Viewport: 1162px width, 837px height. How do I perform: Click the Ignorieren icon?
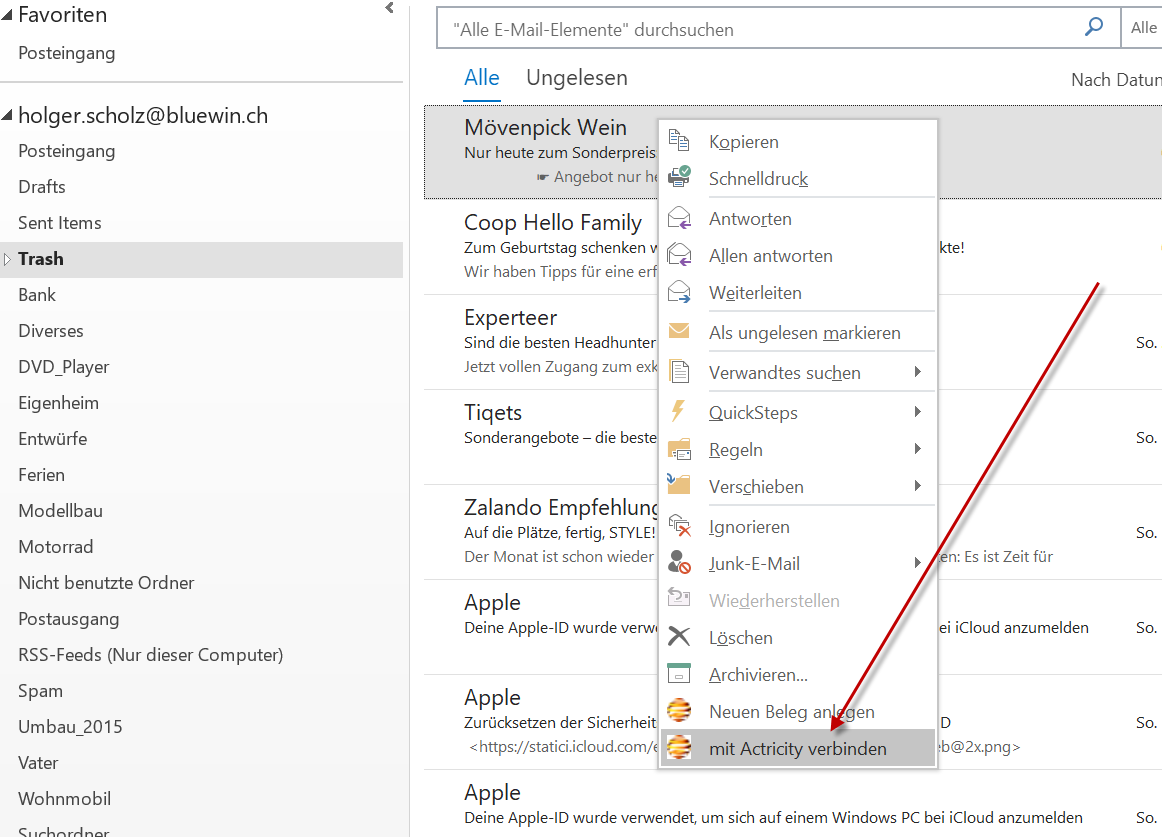[x=679, y=526]
